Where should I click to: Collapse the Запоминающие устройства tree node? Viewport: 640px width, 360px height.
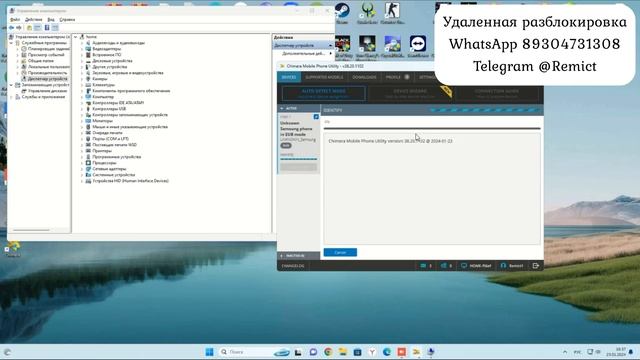(11, 85)
